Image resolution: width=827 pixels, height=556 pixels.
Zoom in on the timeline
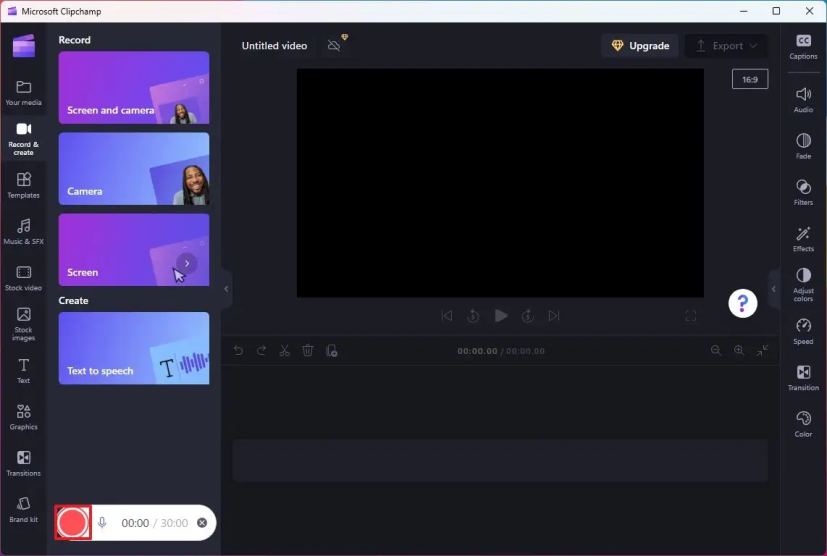[739, 350]
